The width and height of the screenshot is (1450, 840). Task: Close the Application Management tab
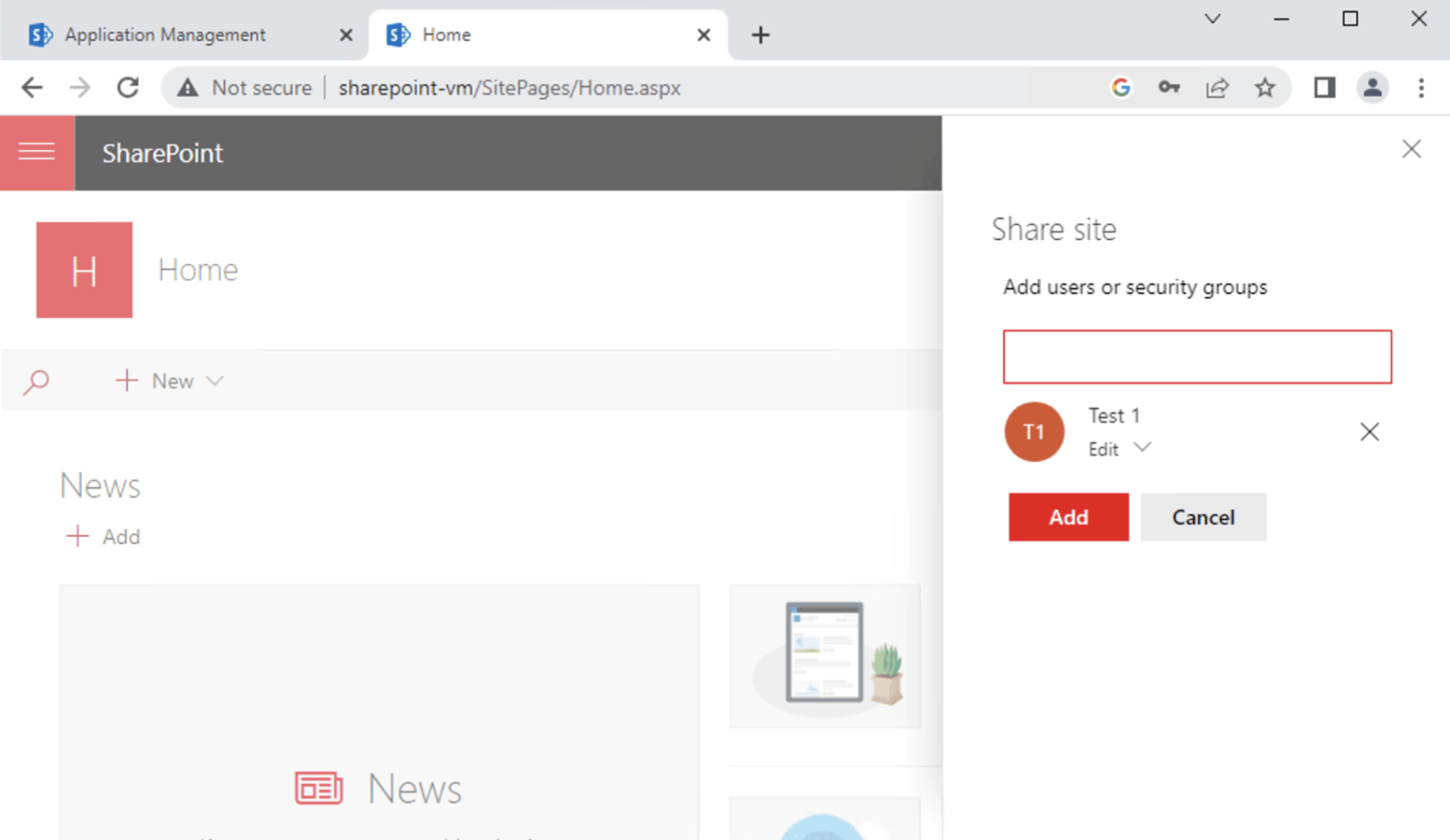tap(346, 35)
